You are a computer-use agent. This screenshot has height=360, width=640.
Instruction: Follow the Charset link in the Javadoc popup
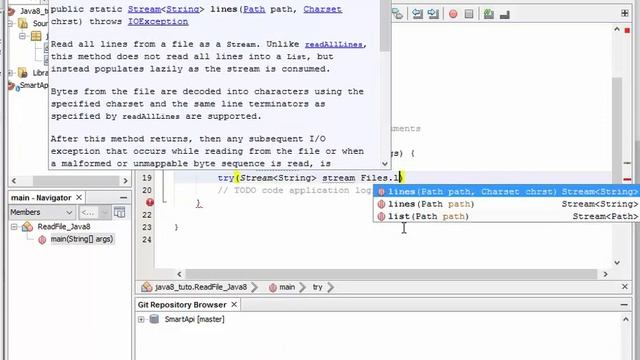[322, 9]
